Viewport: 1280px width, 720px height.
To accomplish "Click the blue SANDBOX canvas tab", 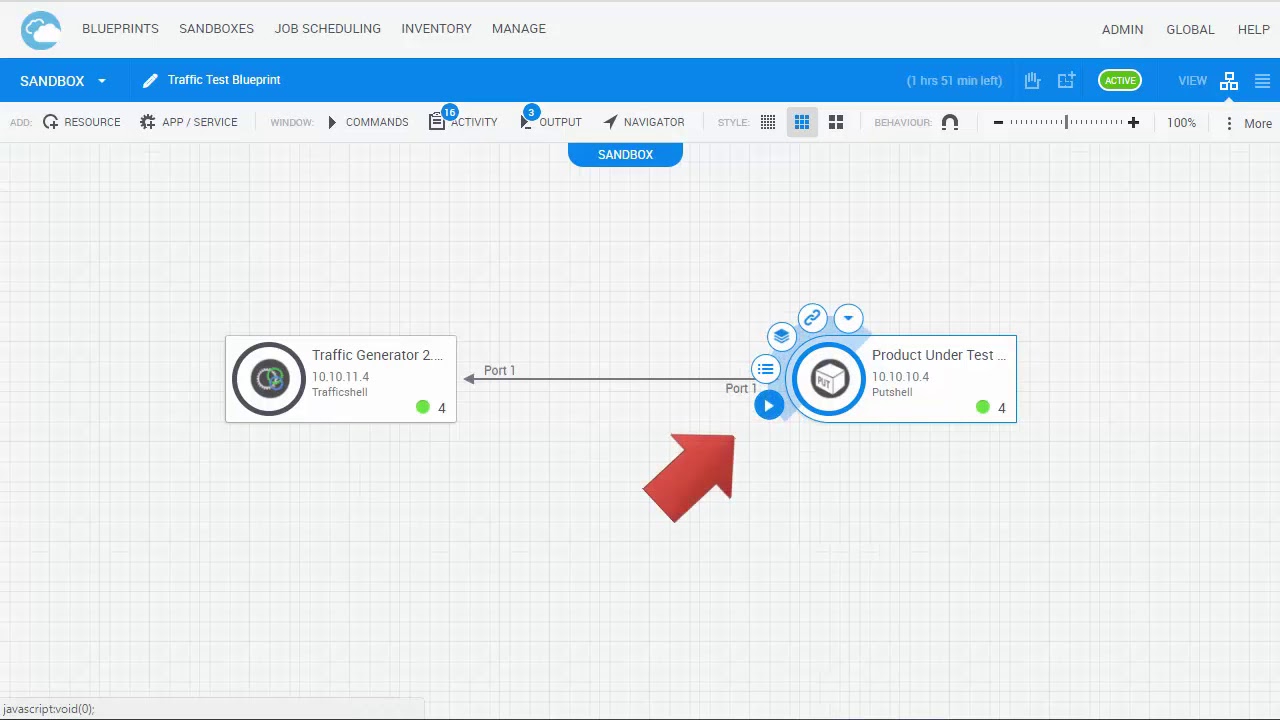I will (625, 154).
